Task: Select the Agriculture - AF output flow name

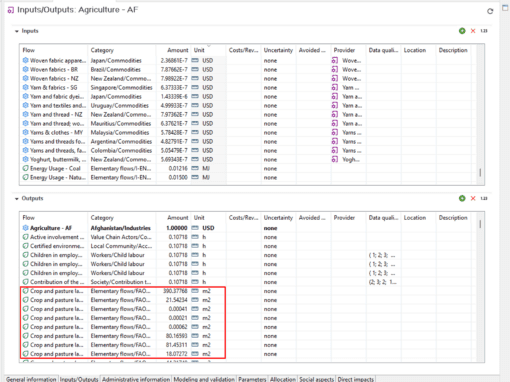Action: click(51, 228)
